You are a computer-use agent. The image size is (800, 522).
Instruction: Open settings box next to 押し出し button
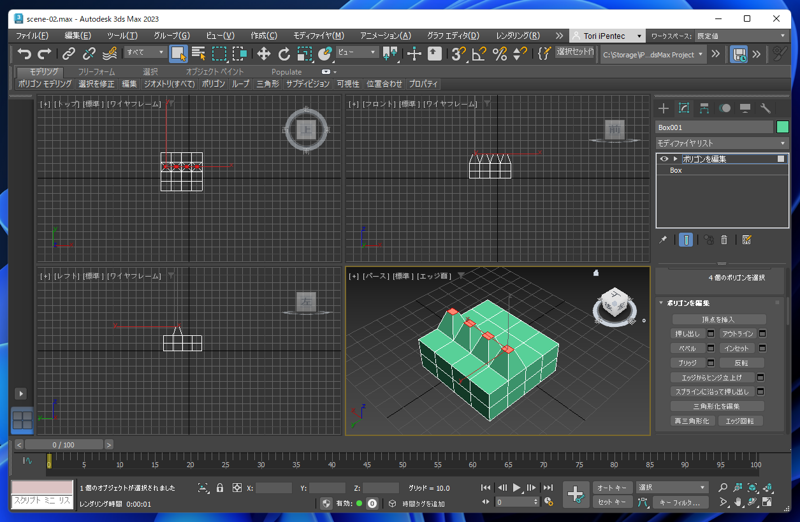tap(711, 334)
